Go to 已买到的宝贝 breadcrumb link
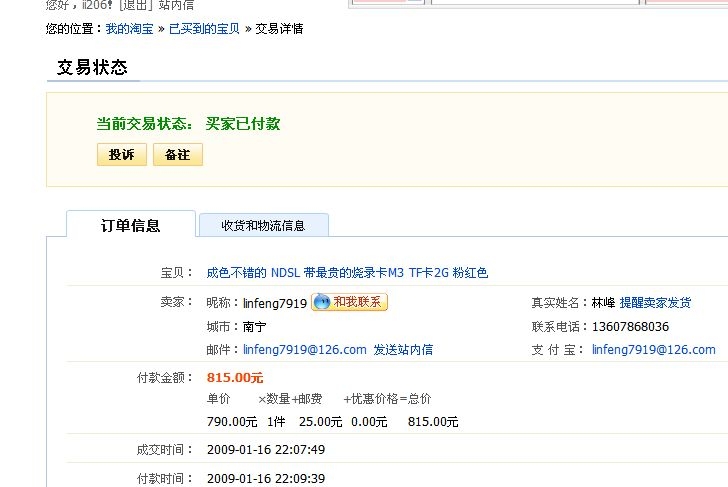The width and height of the screenshot is (728, 487). [204, 29]
